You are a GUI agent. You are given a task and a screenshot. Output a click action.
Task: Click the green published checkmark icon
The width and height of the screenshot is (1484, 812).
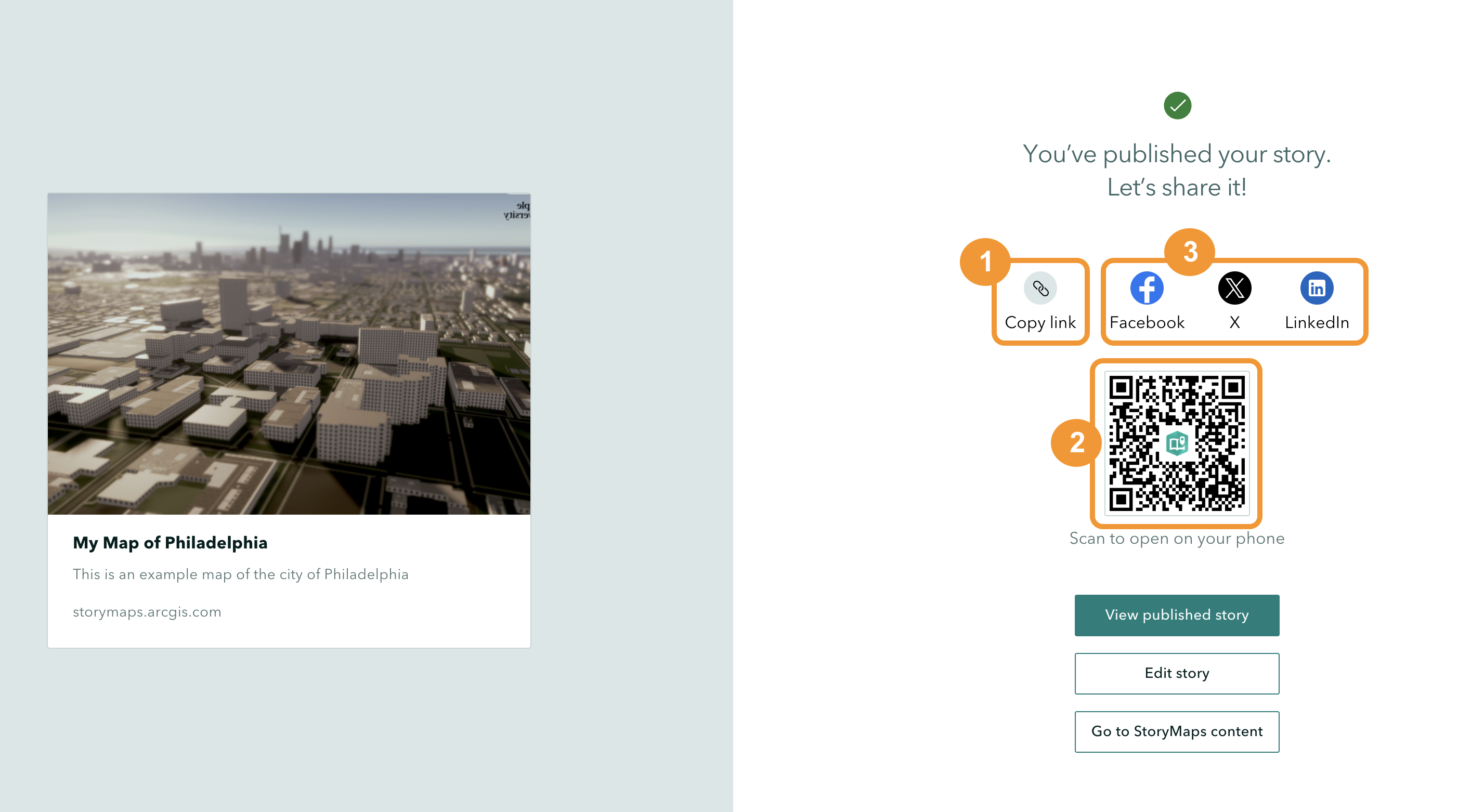tap(1177, 106)
